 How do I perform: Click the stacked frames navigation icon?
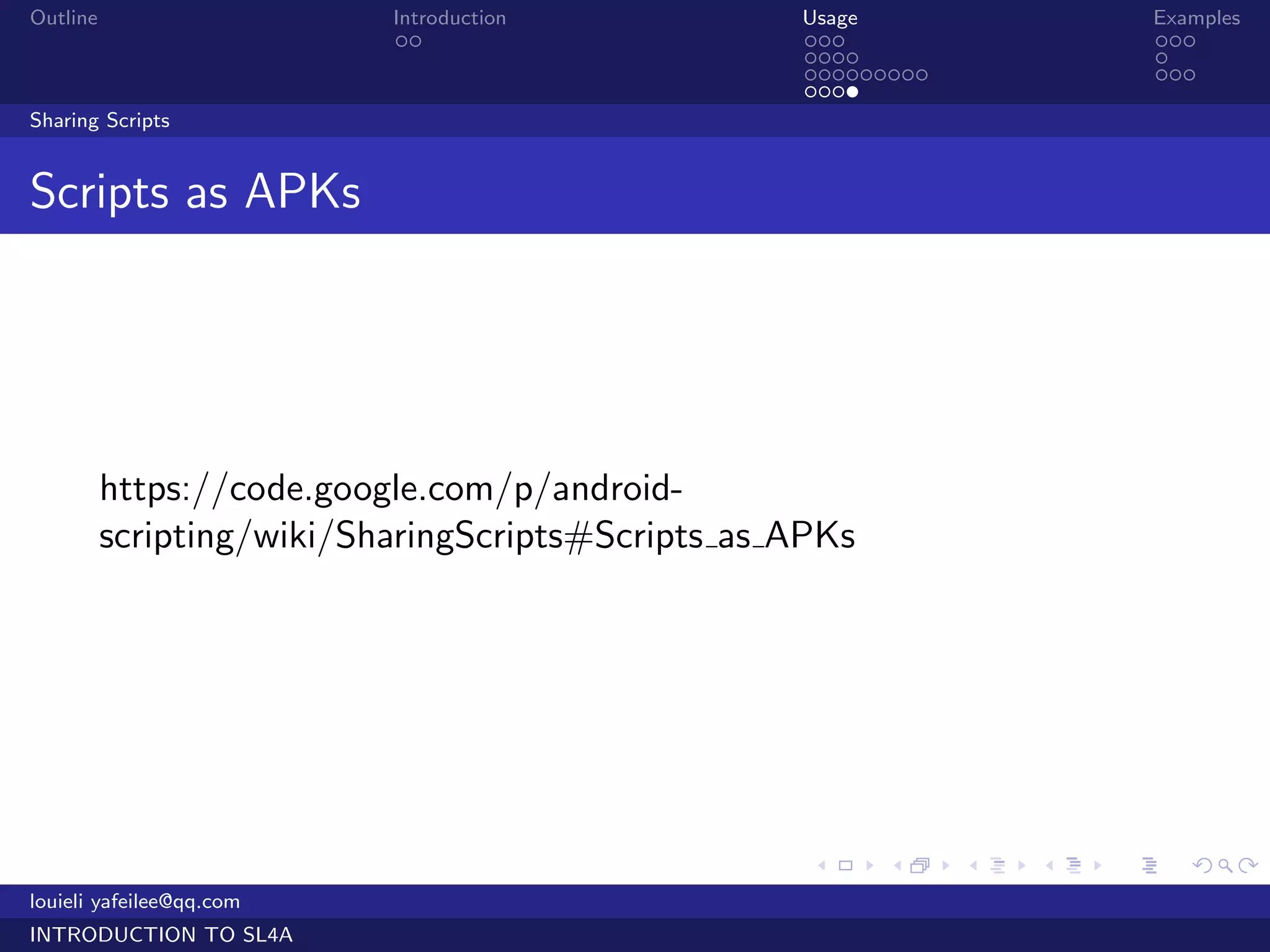pos(920,865)
